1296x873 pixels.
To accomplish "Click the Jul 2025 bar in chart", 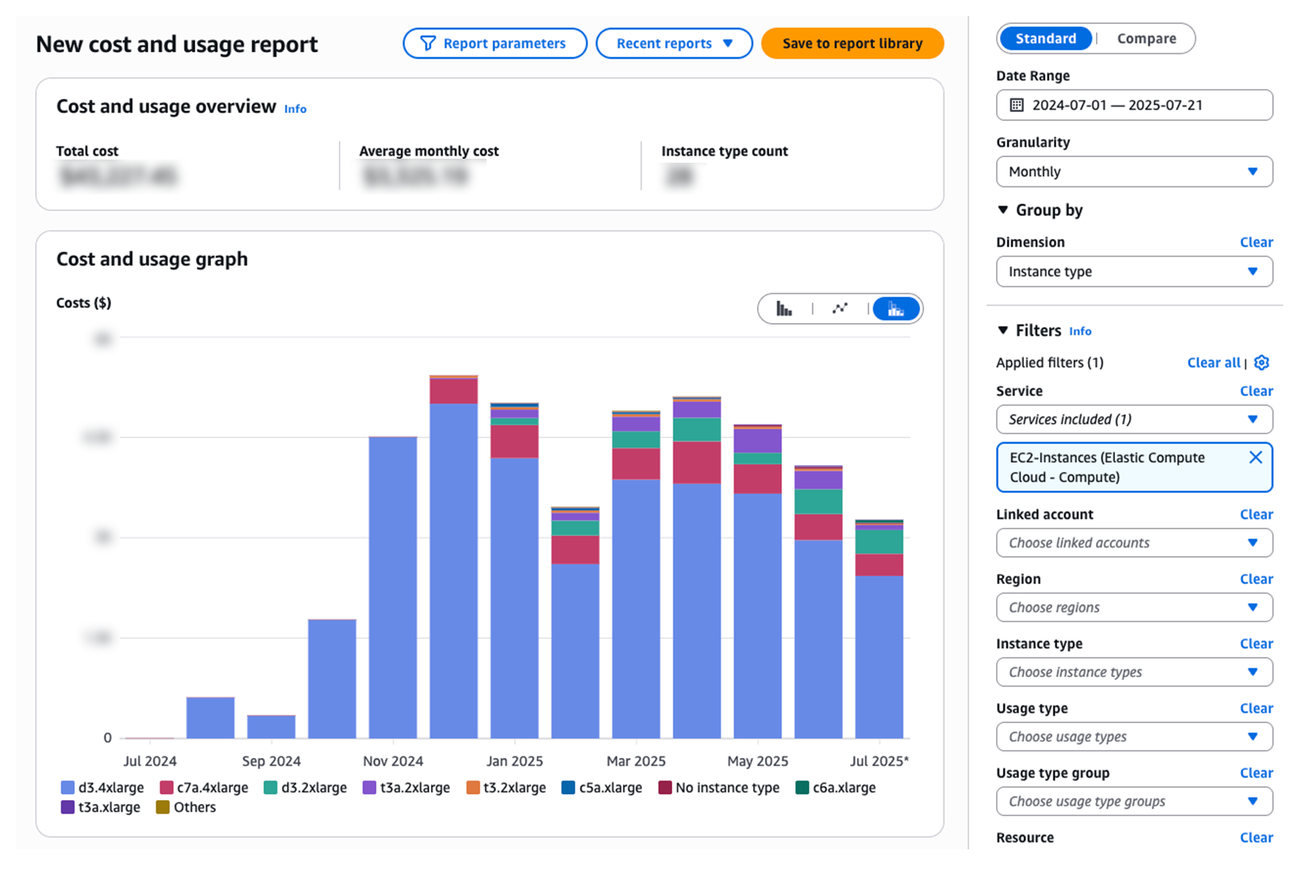I will pos(879,628).
